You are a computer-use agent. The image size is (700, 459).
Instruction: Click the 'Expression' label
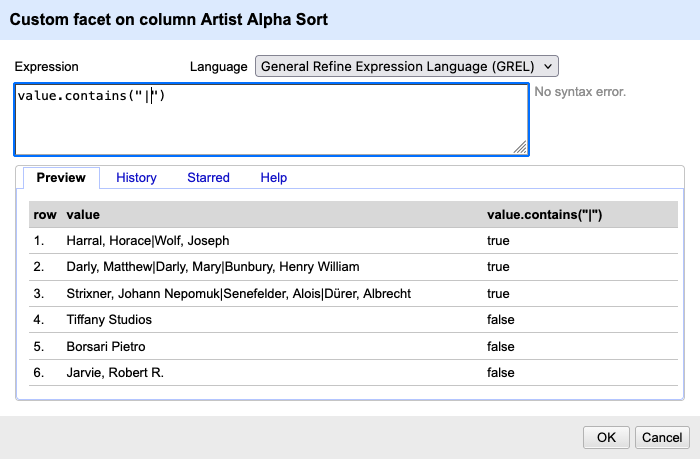point(46,67)
